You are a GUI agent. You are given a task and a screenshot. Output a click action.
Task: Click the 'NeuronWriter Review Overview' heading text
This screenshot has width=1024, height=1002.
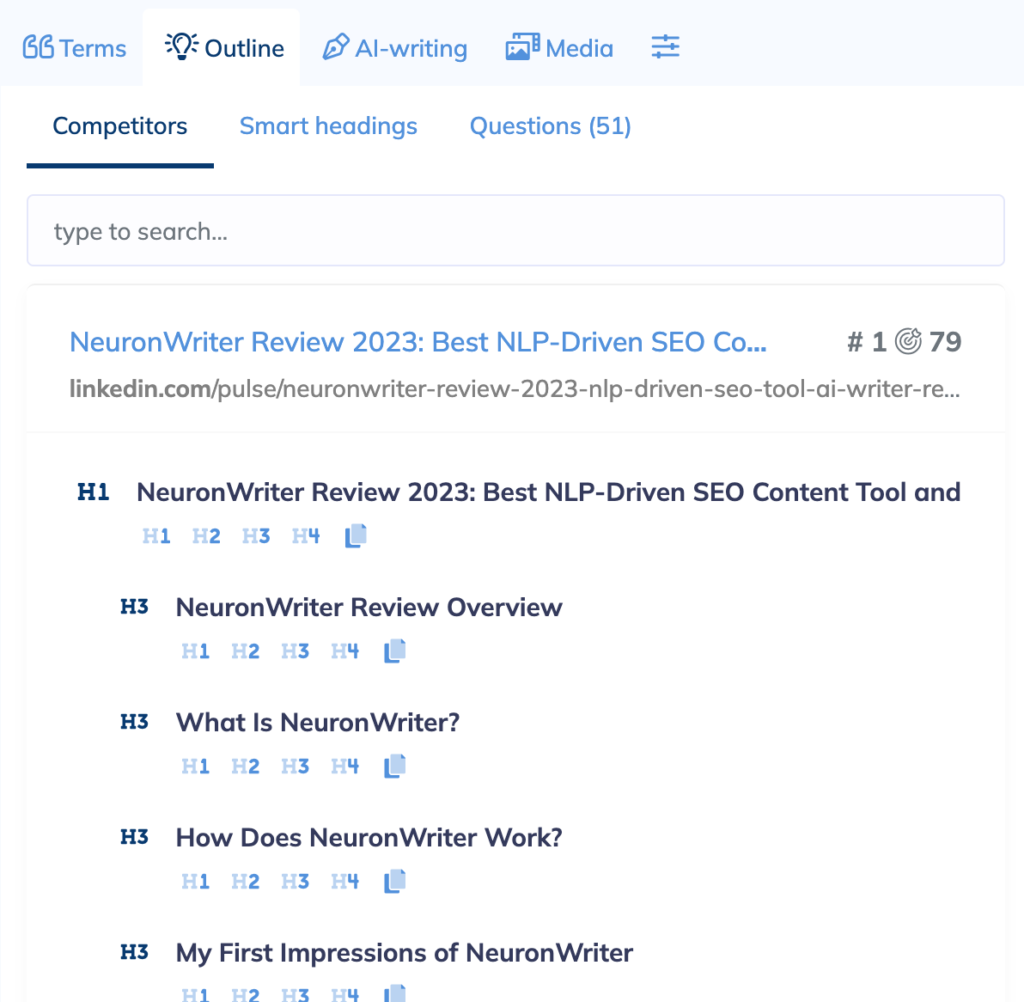coord(369,607)
